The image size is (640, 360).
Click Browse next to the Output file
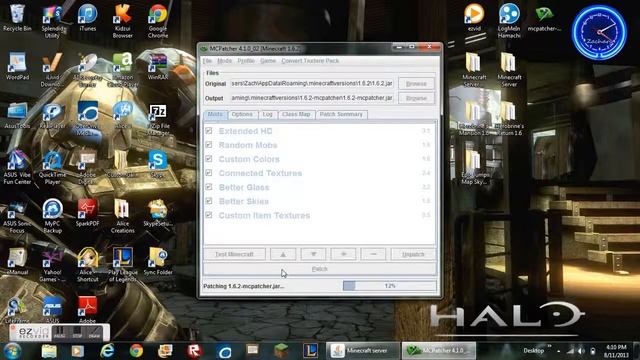point(416,98)
